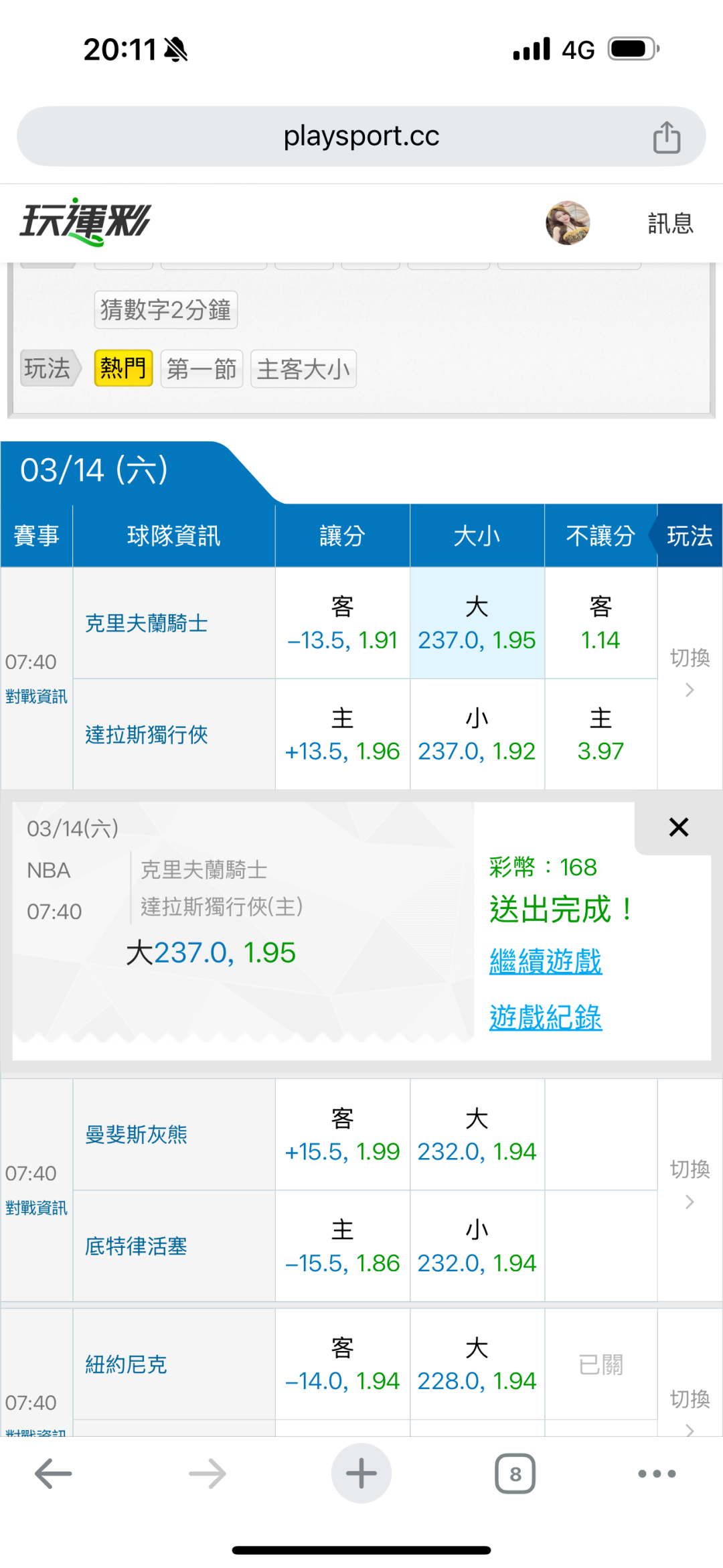Choose 主 3.97 moneyline
This screenshot has width=723, height=1568.
click(600, 735)
